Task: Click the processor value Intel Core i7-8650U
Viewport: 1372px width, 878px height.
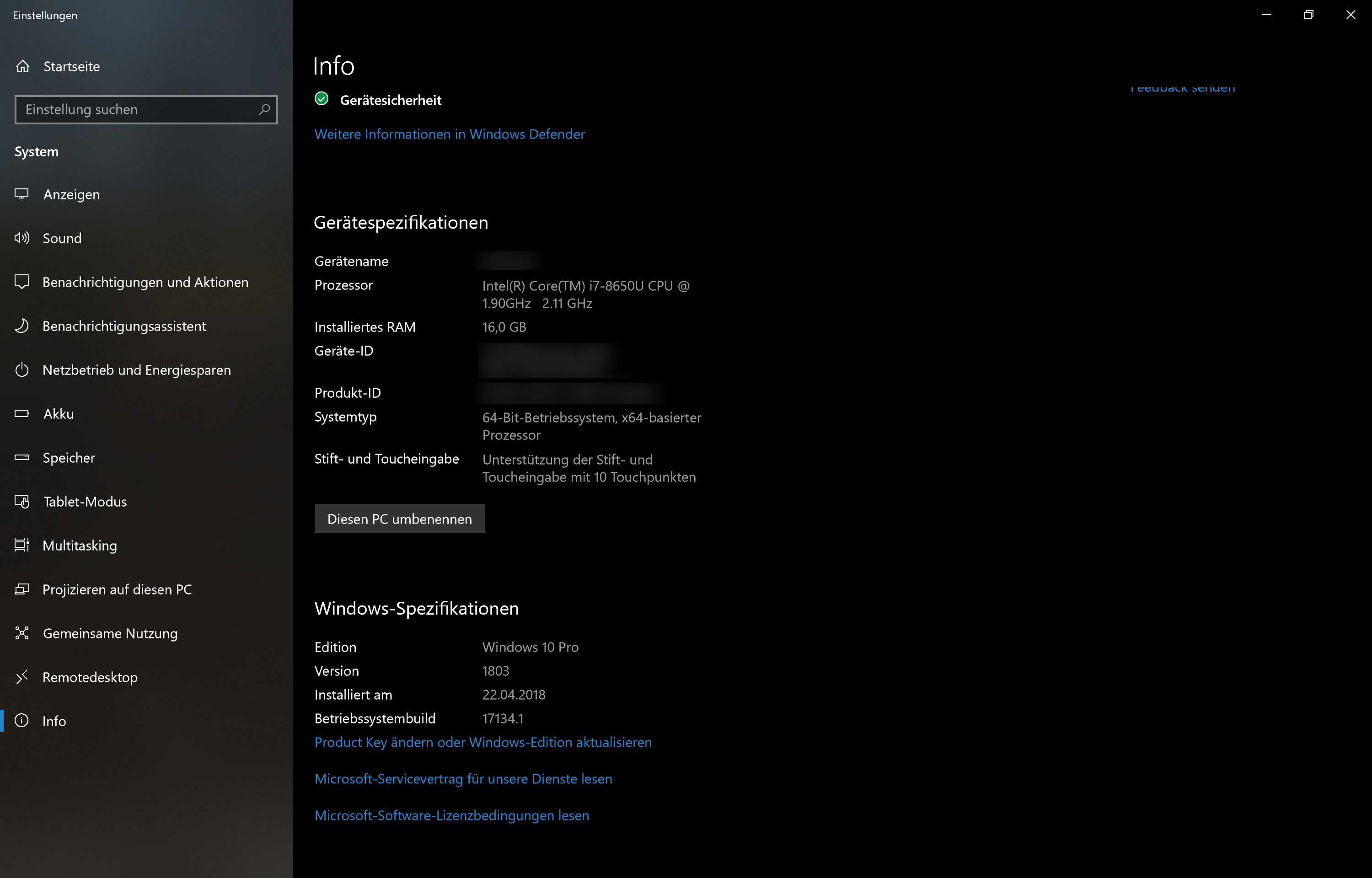Action: pos(586,295)
